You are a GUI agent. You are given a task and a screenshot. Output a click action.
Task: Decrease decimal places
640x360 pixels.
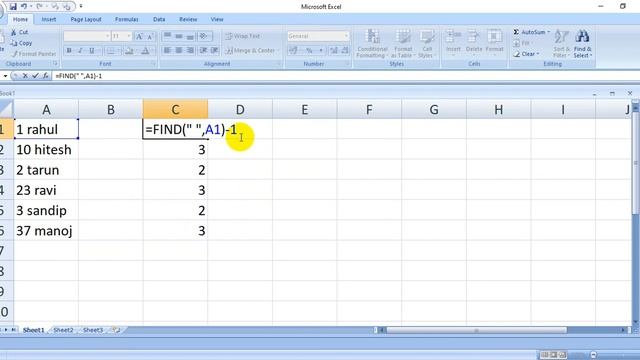[345, 51]
